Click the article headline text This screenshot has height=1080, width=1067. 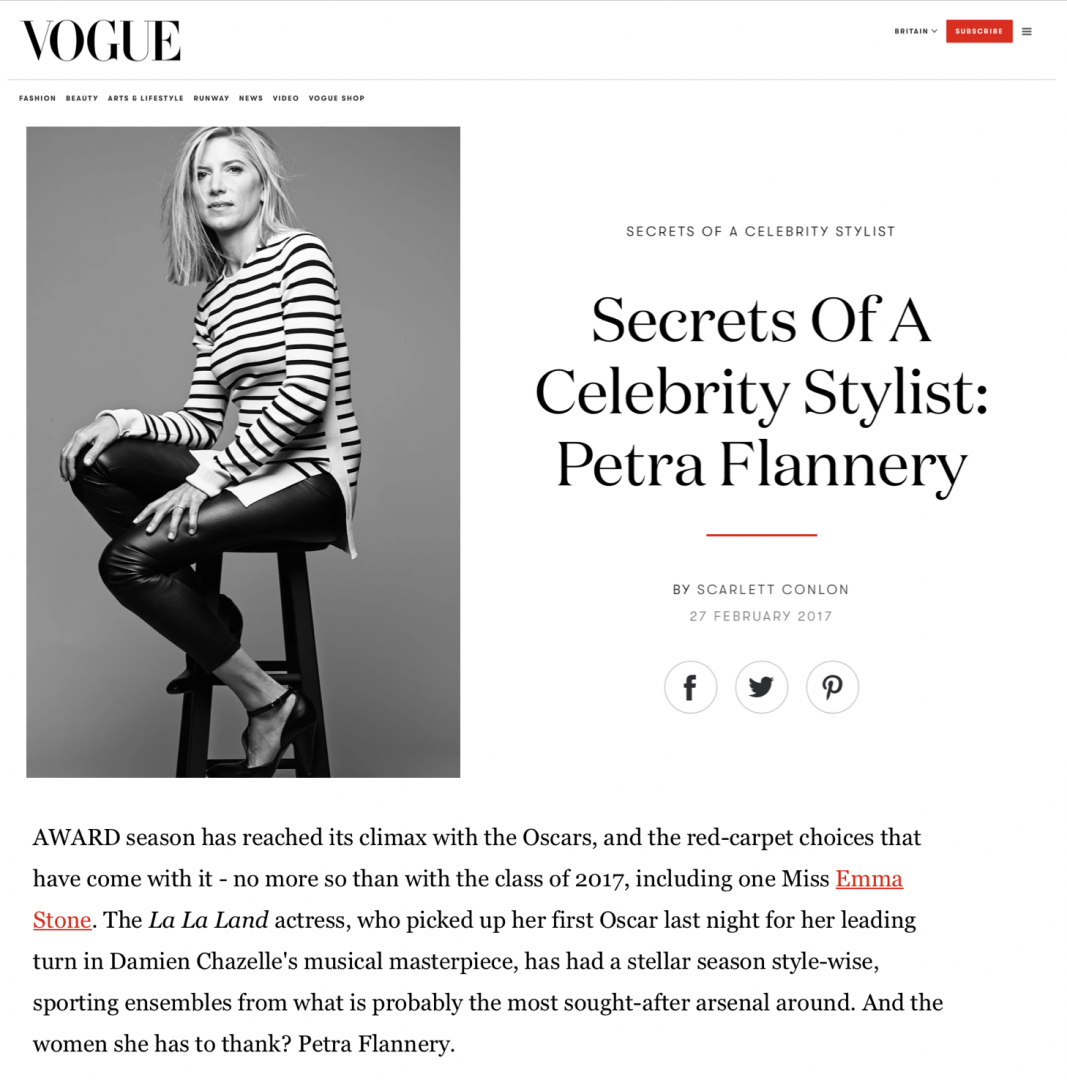coord(761,393)
